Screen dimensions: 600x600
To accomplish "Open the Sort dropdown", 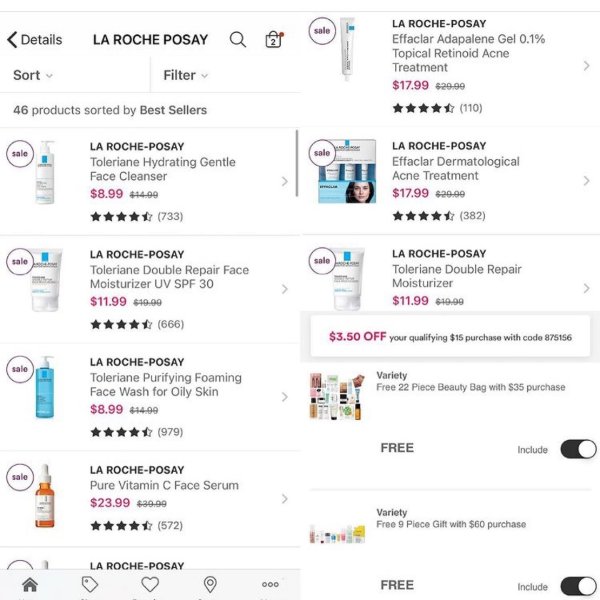I will point(33,75).
